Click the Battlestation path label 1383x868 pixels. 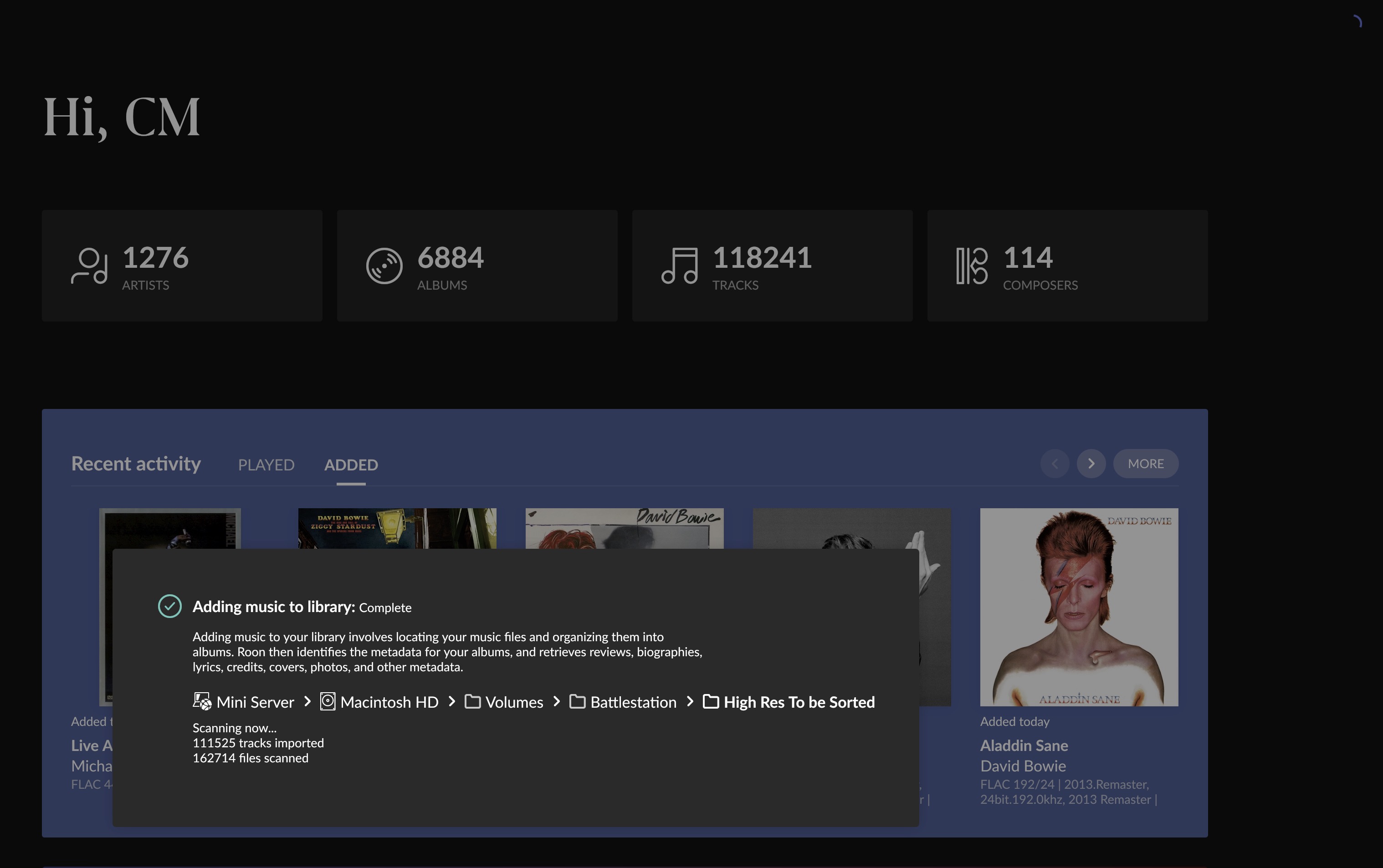[x=634, y=702]
